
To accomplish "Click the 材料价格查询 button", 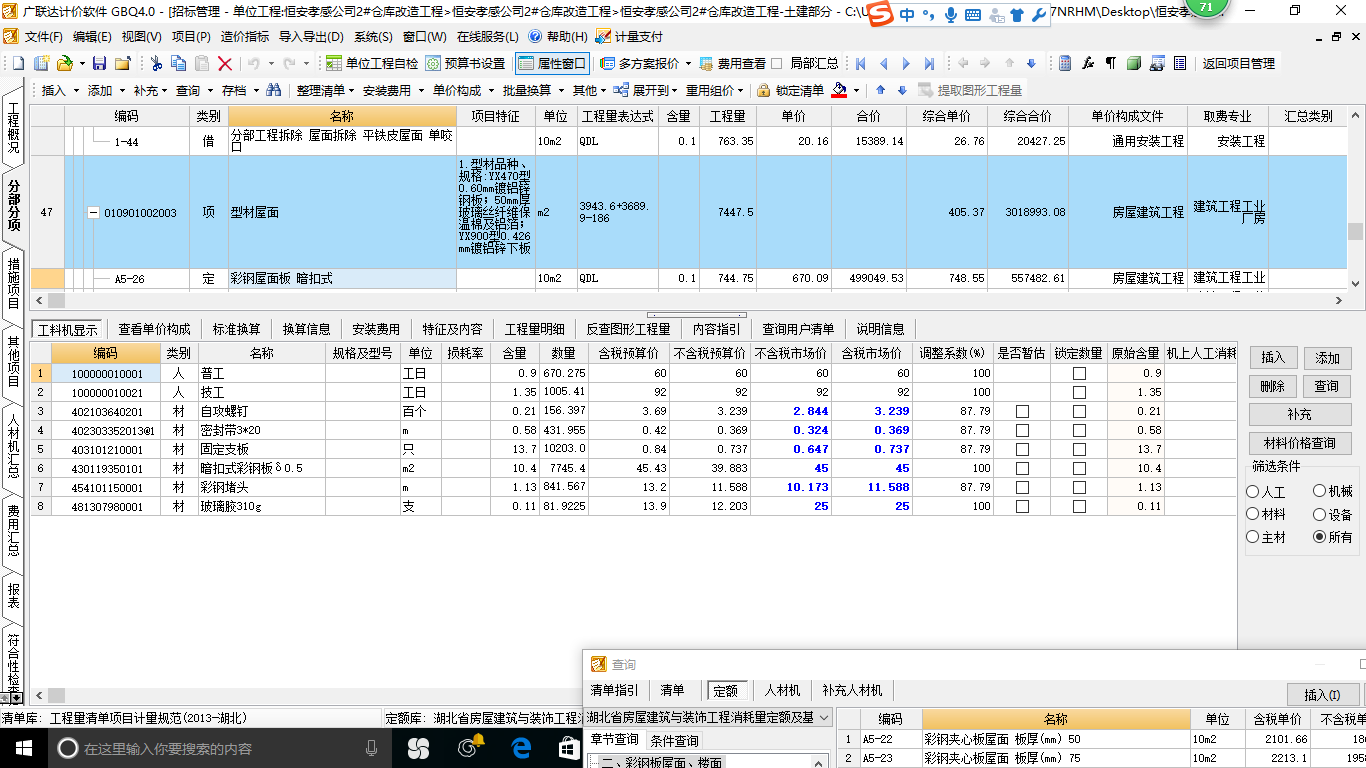I will 1300,443.
